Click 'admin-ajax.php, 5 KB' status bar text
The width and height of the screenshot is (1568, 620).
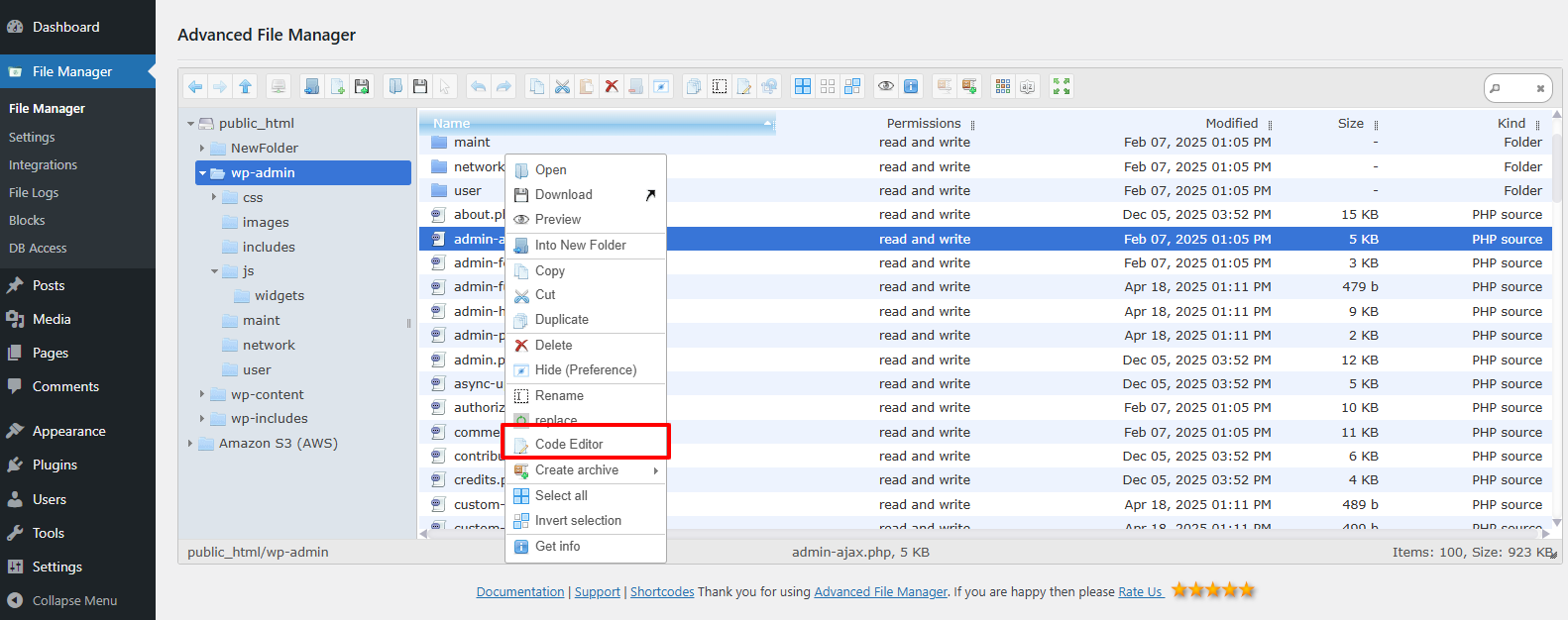[x=860, y=553]
